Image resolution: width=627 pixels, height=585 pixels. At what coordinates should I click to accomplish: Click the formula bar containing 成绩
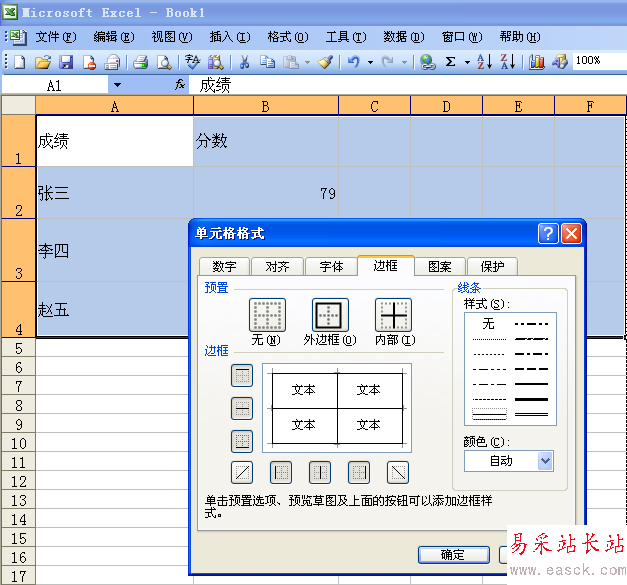click(408, 85)
